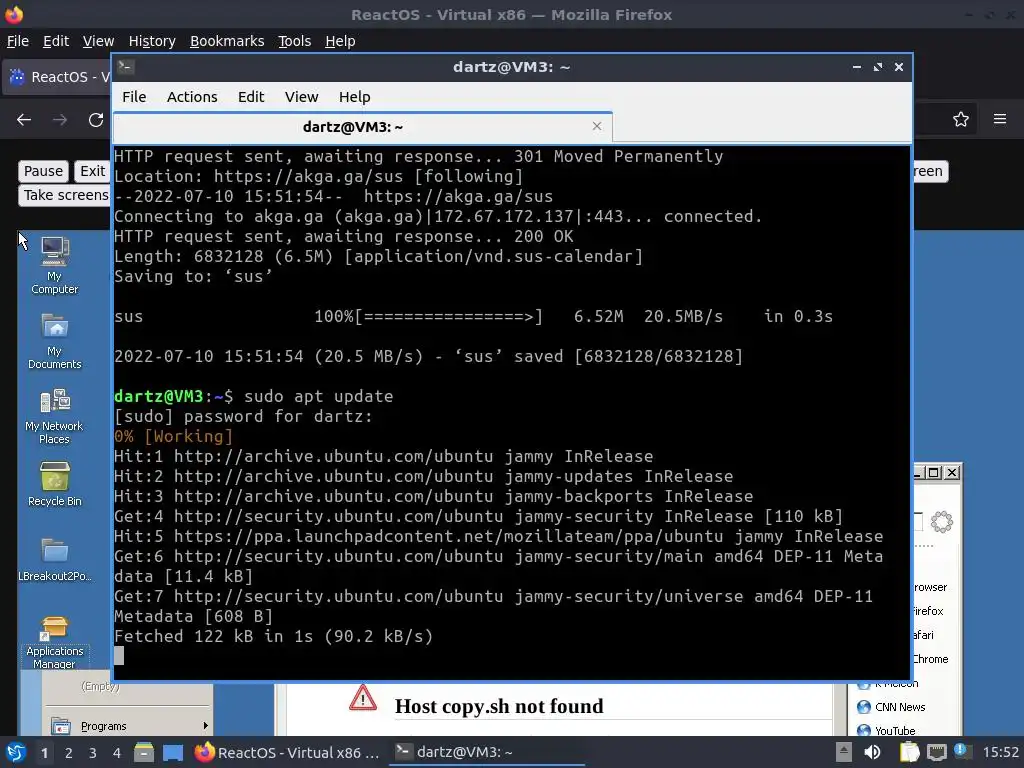Click the Exit button in v86 page
Viewport: 1024px width, 768px height.
point(92,171)
